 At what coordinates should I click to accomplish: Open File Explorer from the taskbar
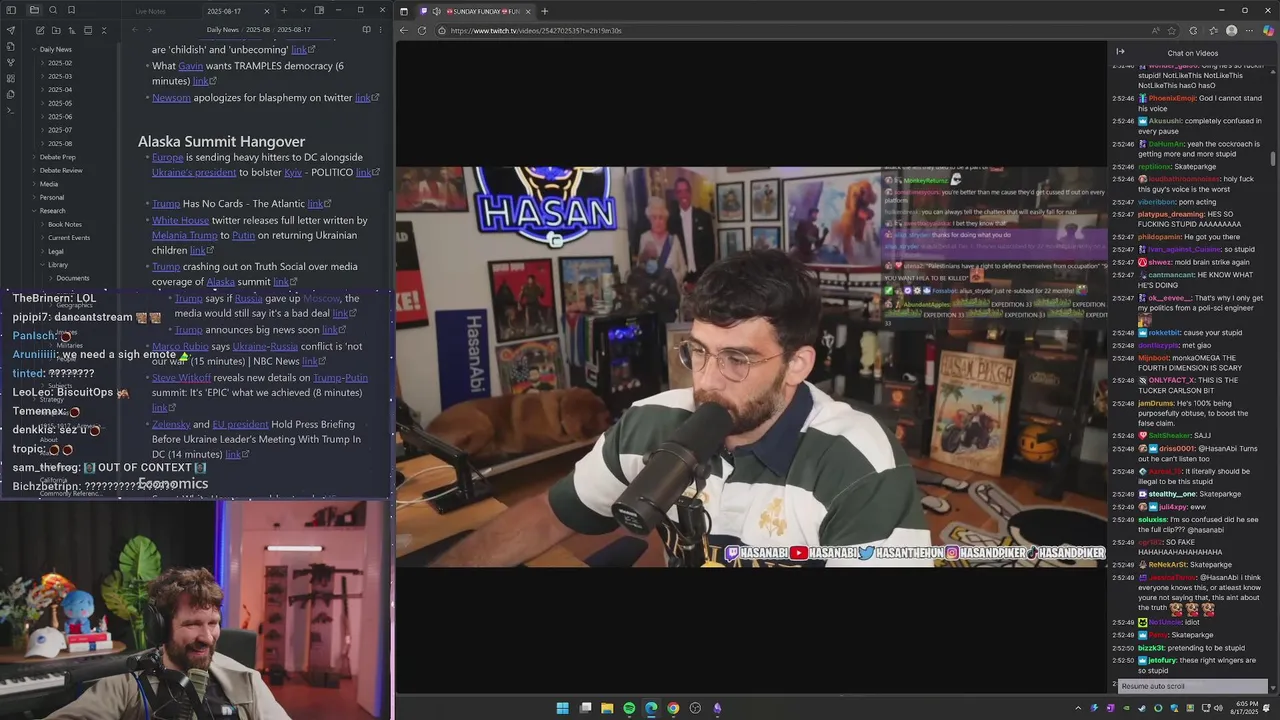pyautogui.click(x=607, y=708)
